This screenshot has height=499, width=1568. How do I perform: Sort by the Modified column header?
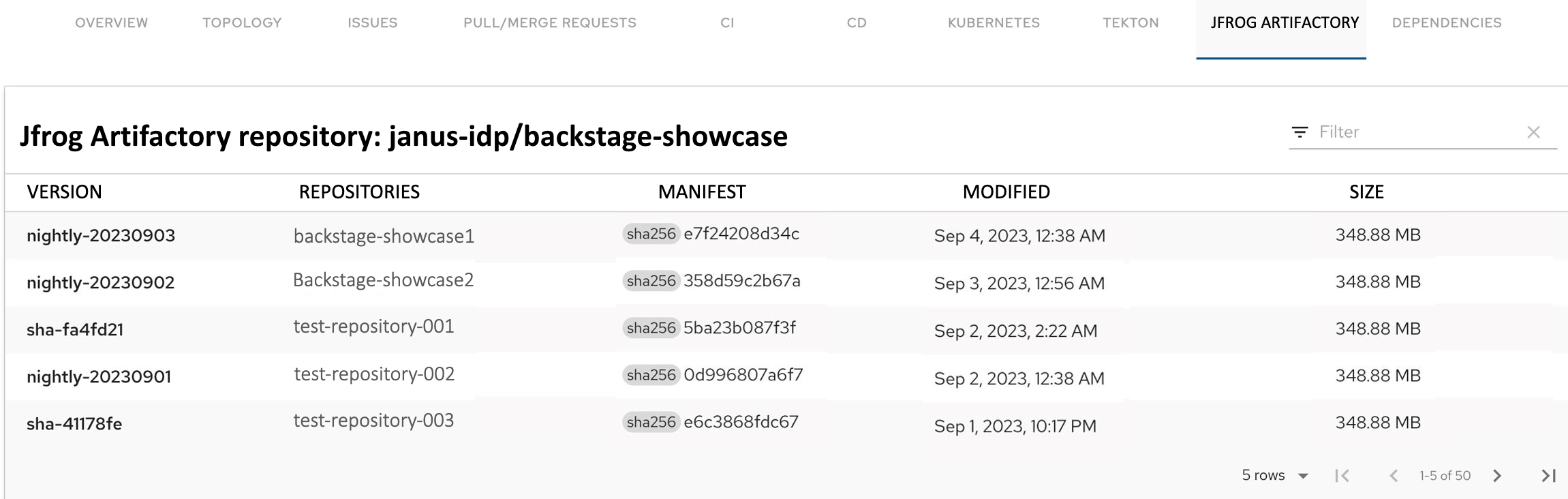pyautogui.click(x=1006, y=192)
